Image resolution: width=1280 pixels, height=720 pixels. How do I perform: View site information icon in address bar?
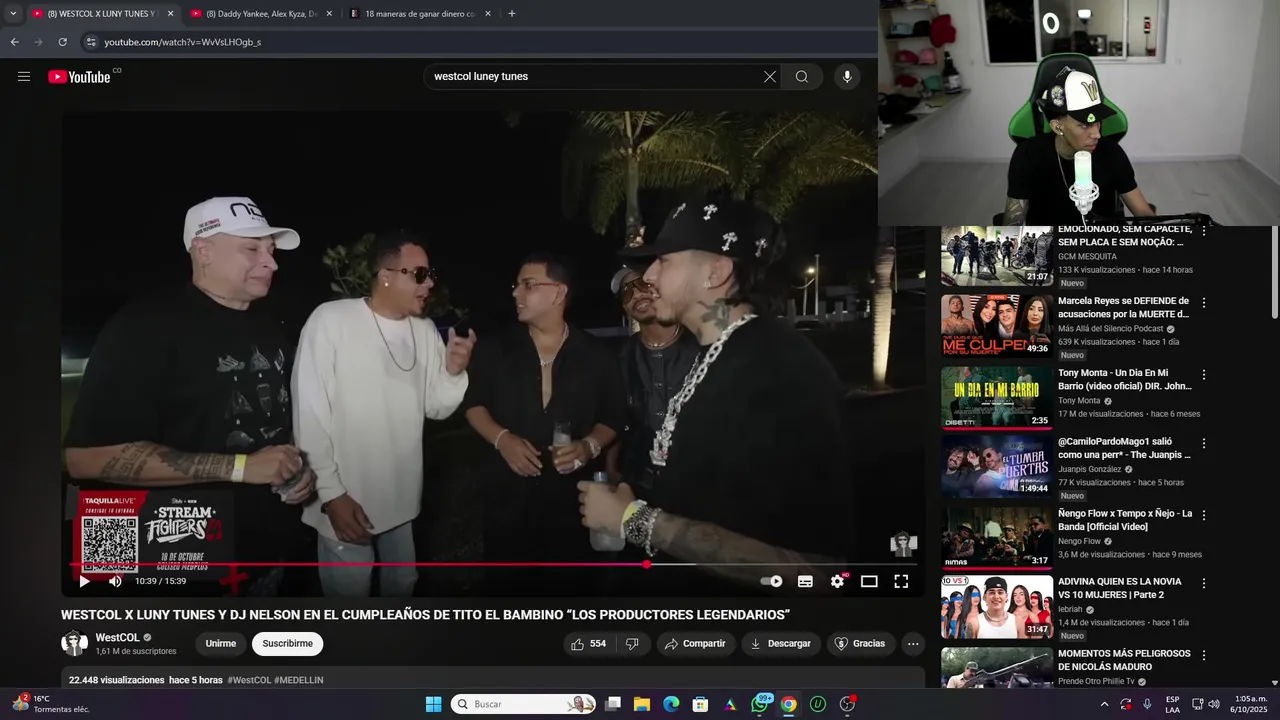coord(91,42)
